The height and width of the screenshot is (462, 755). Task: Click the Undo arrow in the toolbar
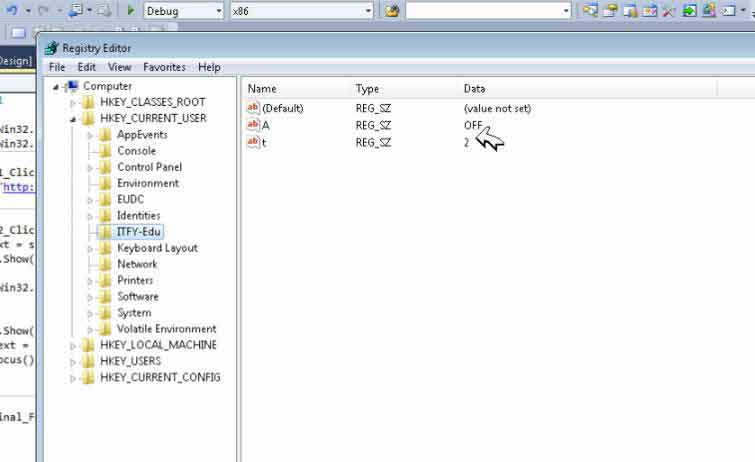tap(10, 11)
